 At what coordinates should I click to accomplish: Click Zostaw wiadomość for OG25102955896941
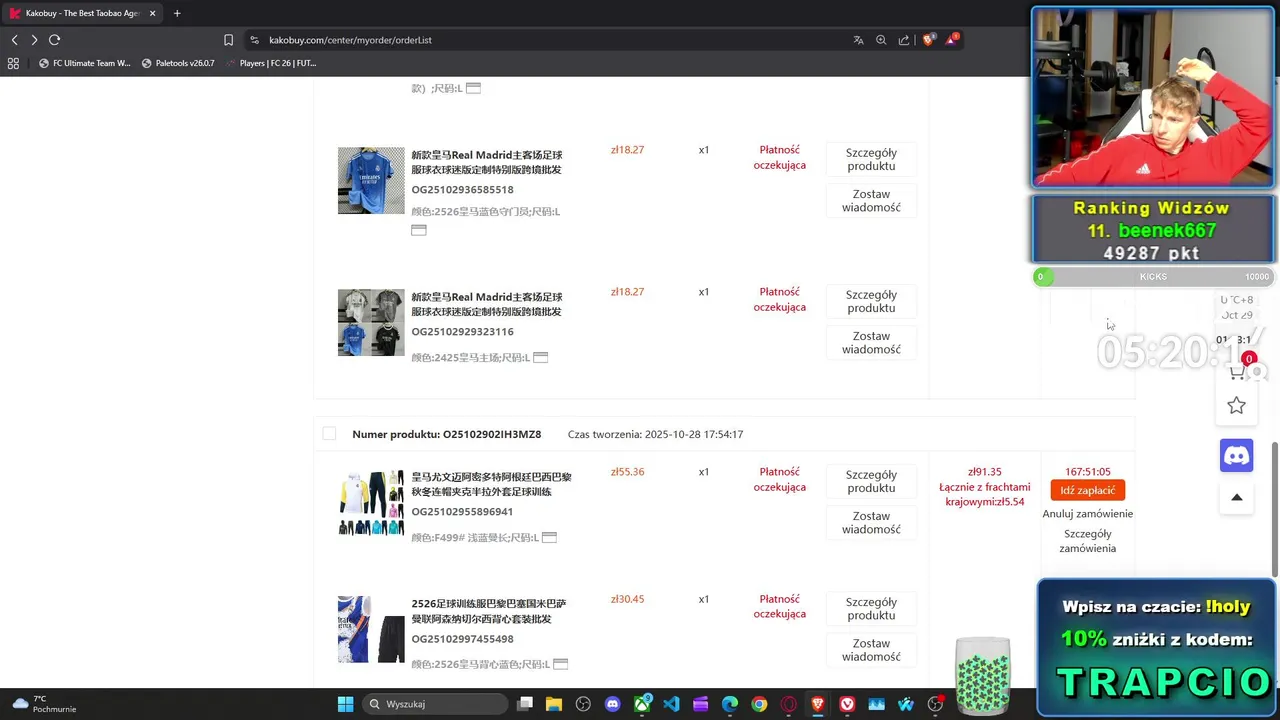(871, 522)
